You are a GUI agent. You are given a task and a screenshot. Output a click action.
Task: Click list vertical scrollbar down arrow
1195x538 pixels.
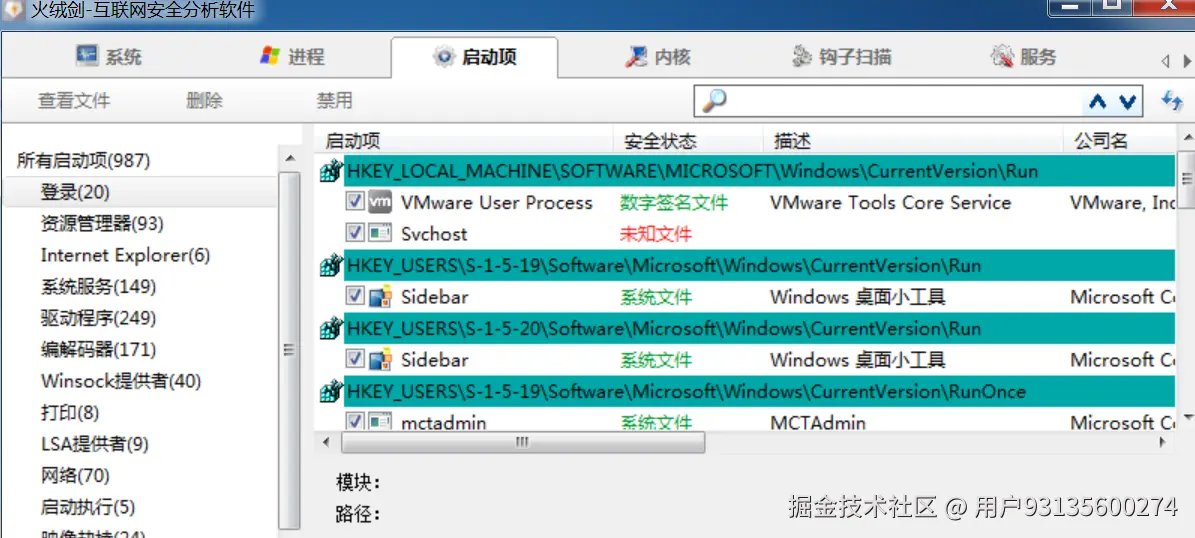(1186, 418)
